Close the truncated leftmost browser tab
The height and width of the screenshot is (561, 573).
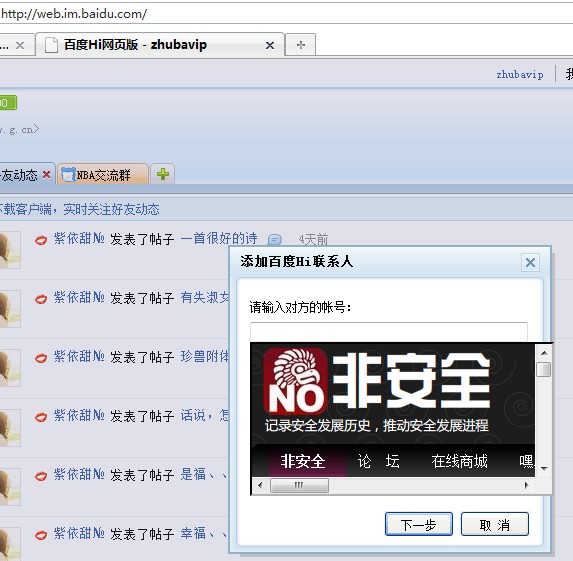[x=20, y=45]
